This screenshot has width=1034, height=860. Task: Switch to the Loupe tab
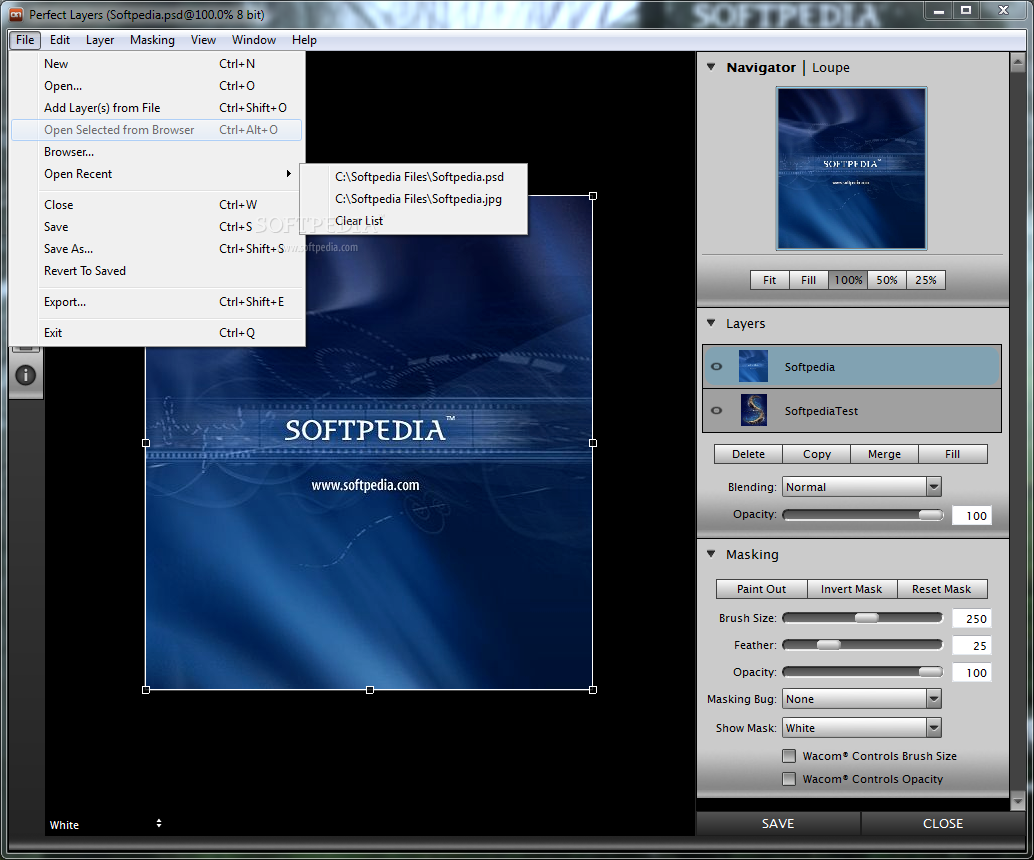(x=830, y=67)
